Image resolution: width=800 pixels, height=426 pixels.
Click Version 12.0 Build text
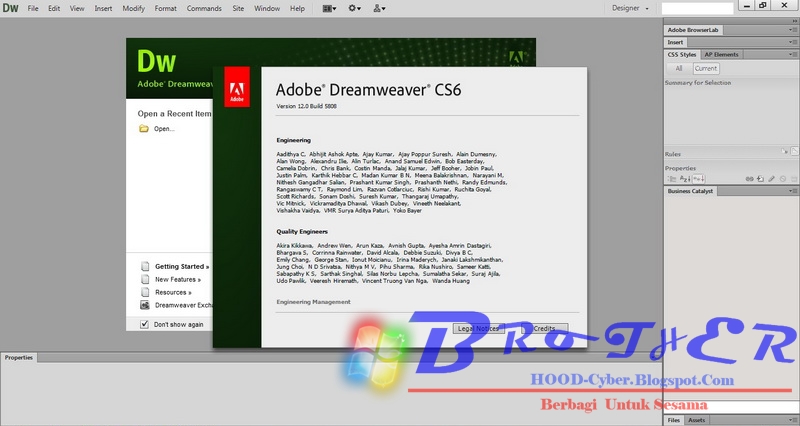pos(307,106)
